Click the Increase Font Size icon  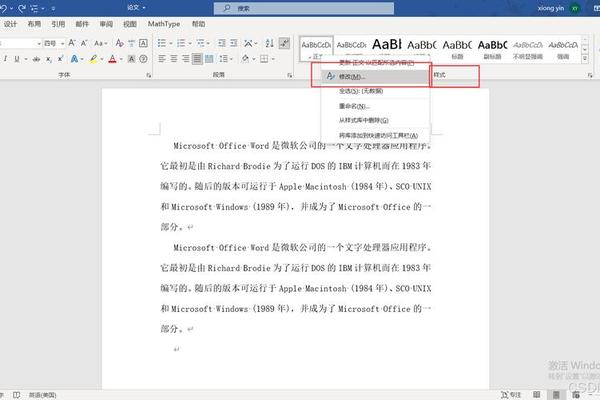[x=72, y=43]
